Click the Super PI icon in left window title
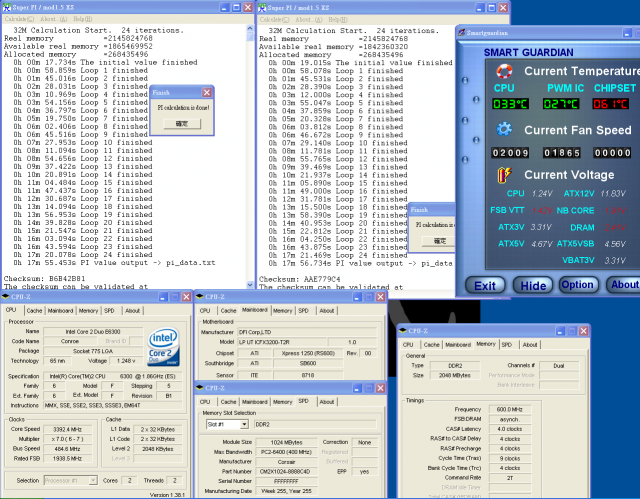Image resolution: width=640 pixels, height=499 pixels. pos(7,7)
